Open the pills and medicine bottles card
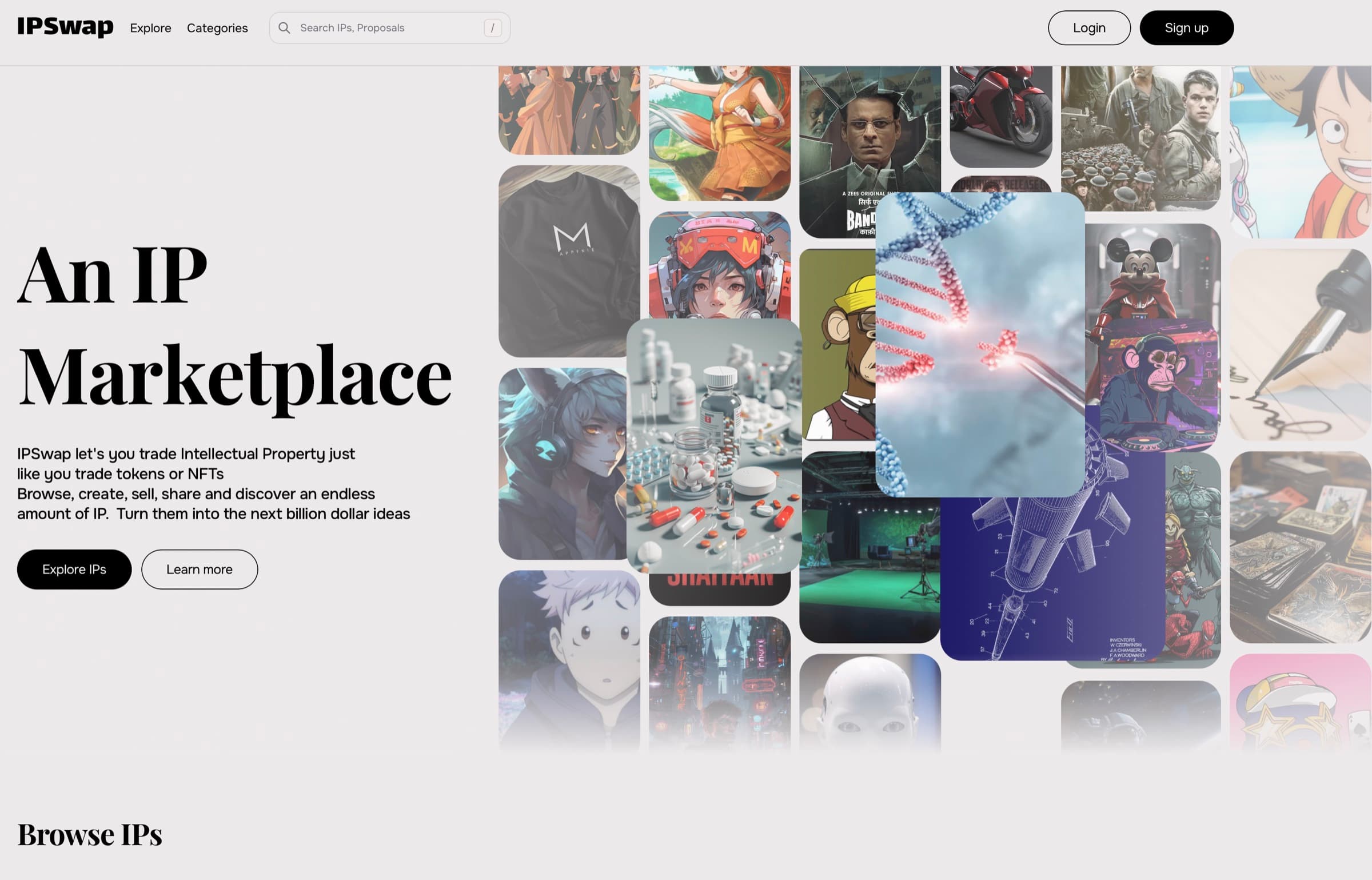This screenshot has height=880, width=1372. (714, 446)
